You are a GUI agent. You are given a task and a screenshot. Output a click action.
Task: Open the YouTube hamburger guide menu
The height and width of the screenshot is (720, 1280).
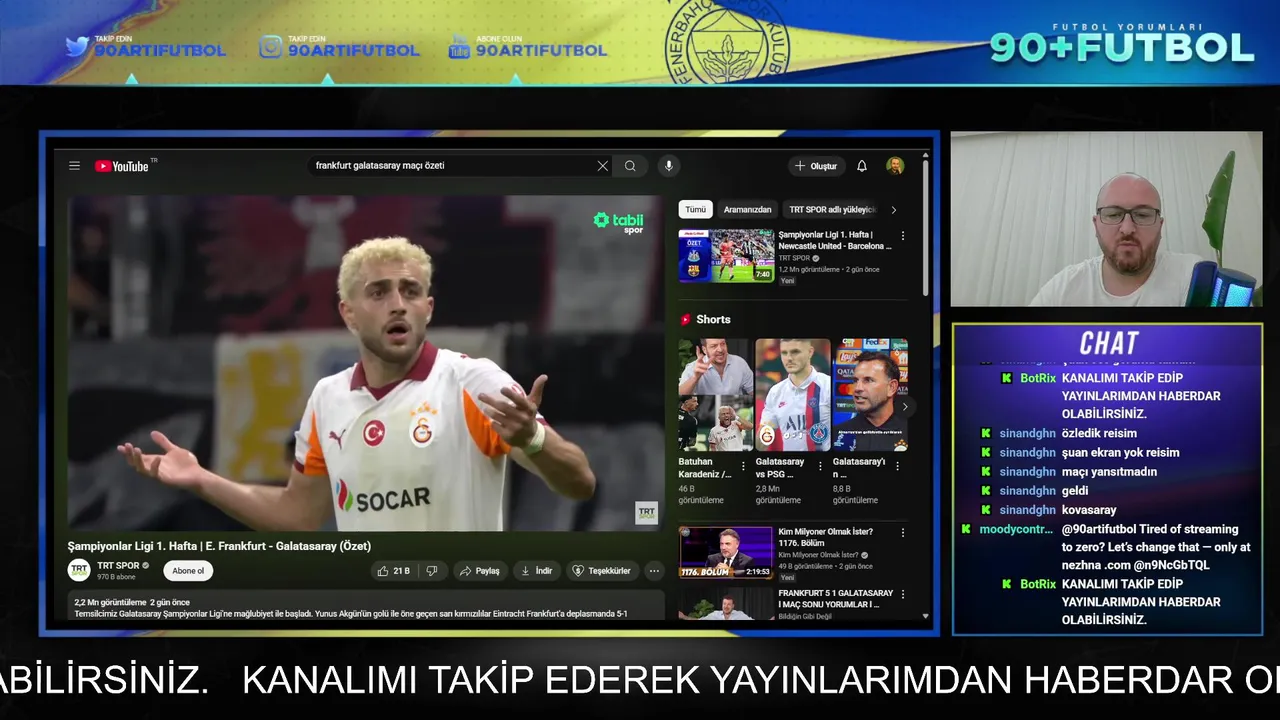pos(74,166)
